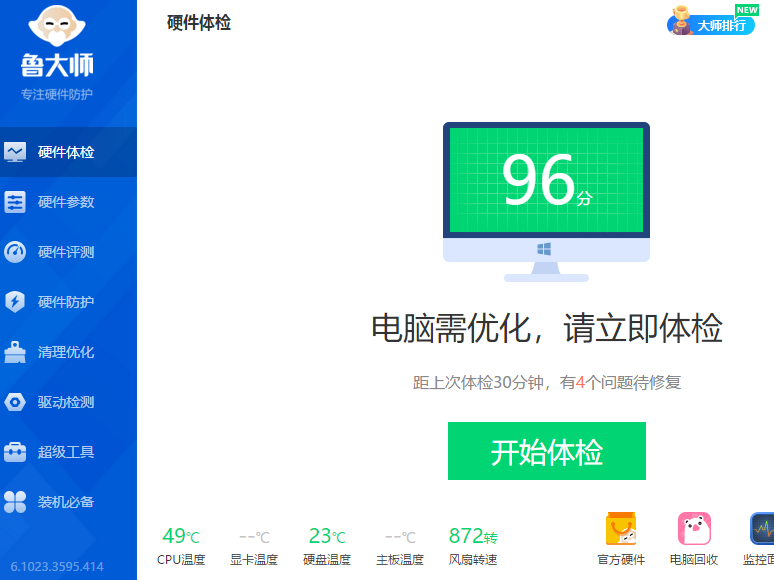Click the 官方硬件 label
This screenshot has width=774, height=580.
621,559
